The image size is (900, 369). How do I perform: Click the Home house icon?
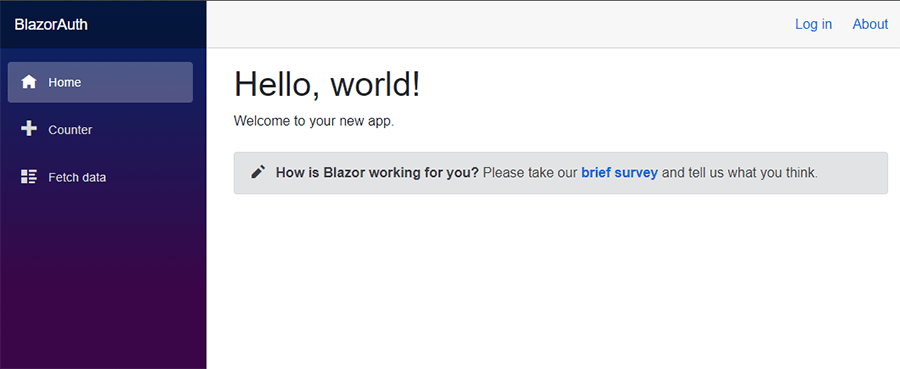pyautogui.click(x=29, y=82)
